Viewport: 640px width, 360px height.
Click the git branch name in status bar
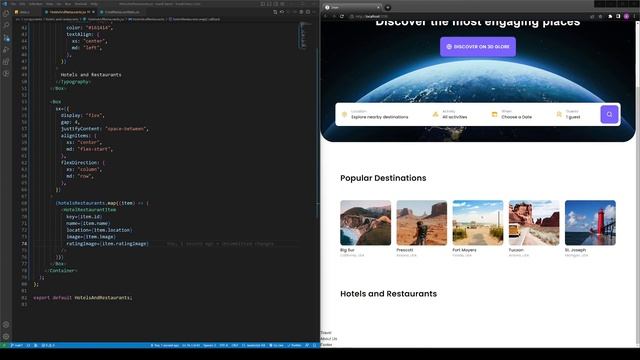(x=16, y=345)
